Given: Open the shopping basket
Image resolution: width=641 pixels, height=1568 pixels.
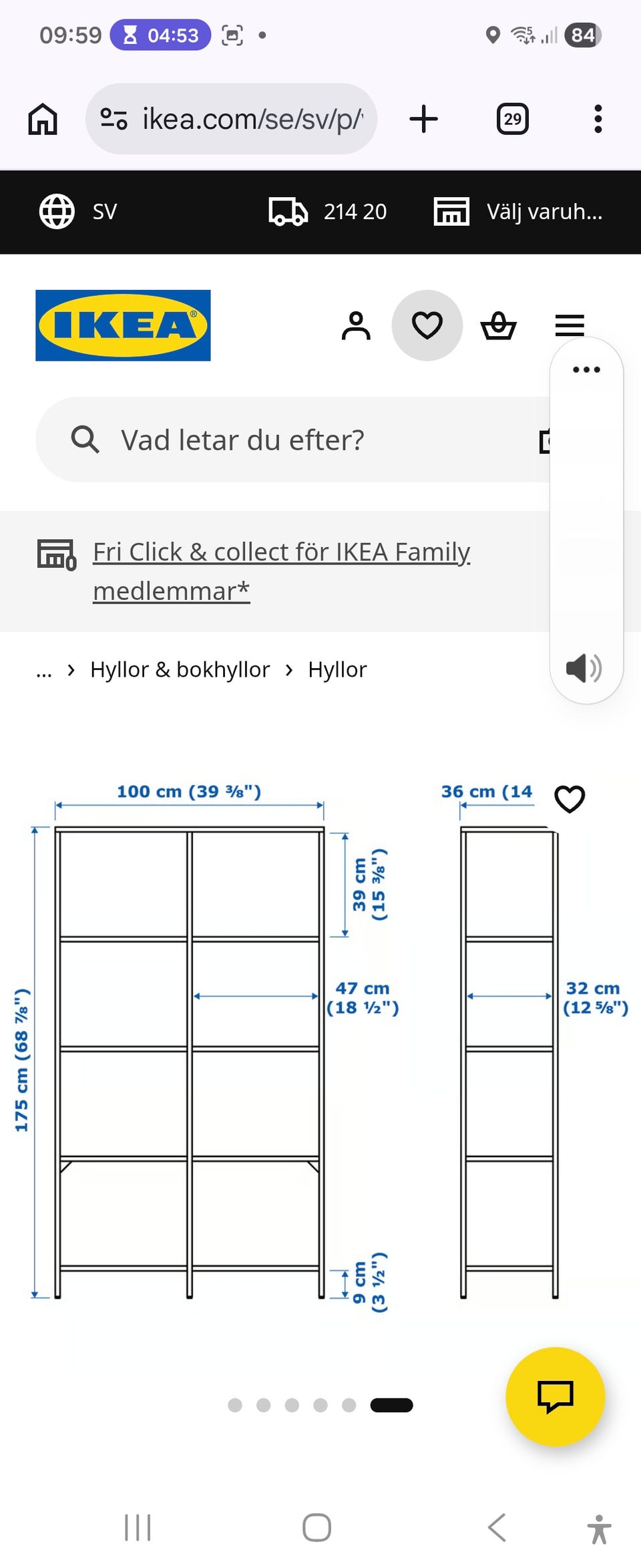Looking at the screenshot, I should (x=498, y=326).
